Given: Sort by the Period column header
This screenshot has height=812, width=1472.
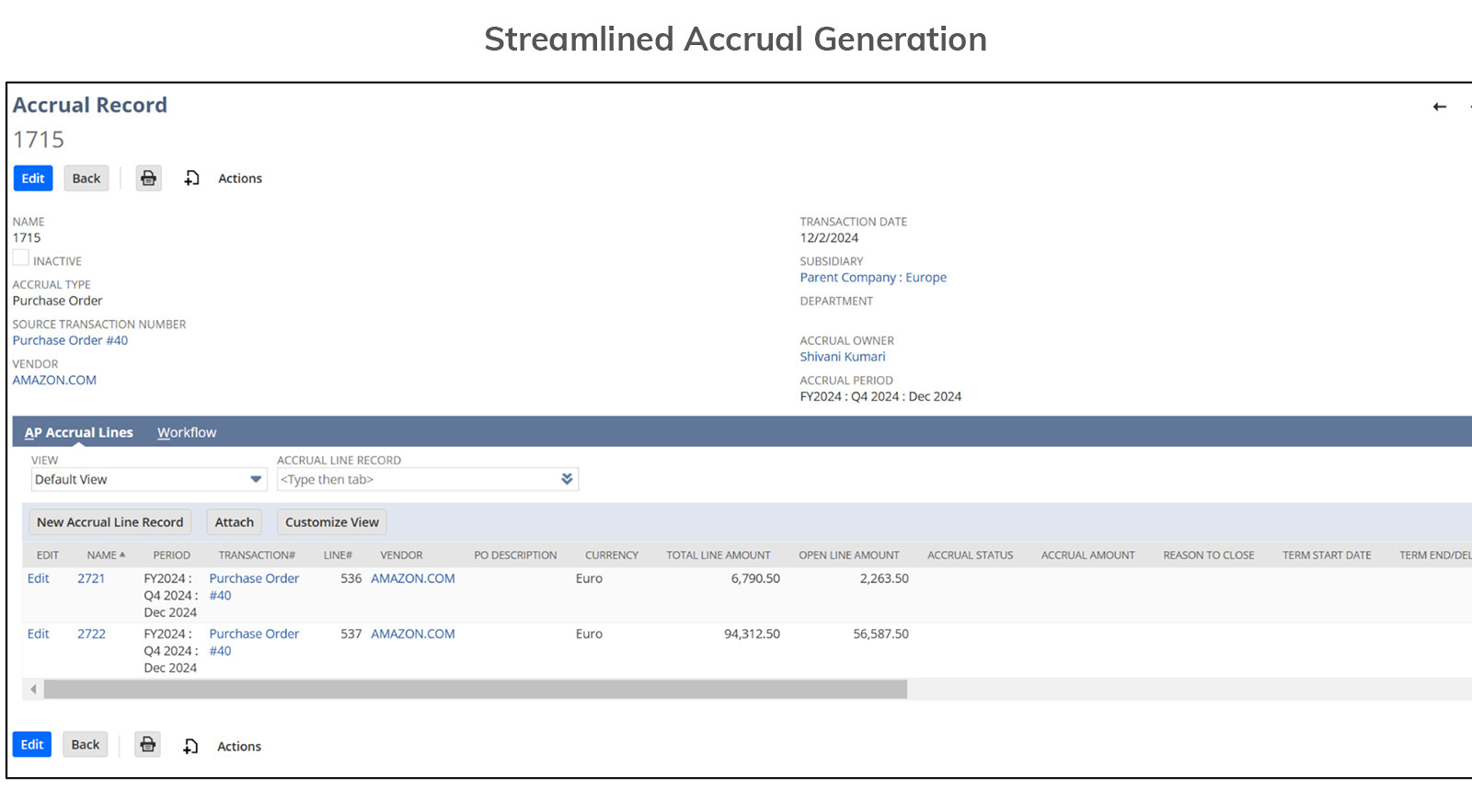Looking at the screenshot, I should point(172,555).
